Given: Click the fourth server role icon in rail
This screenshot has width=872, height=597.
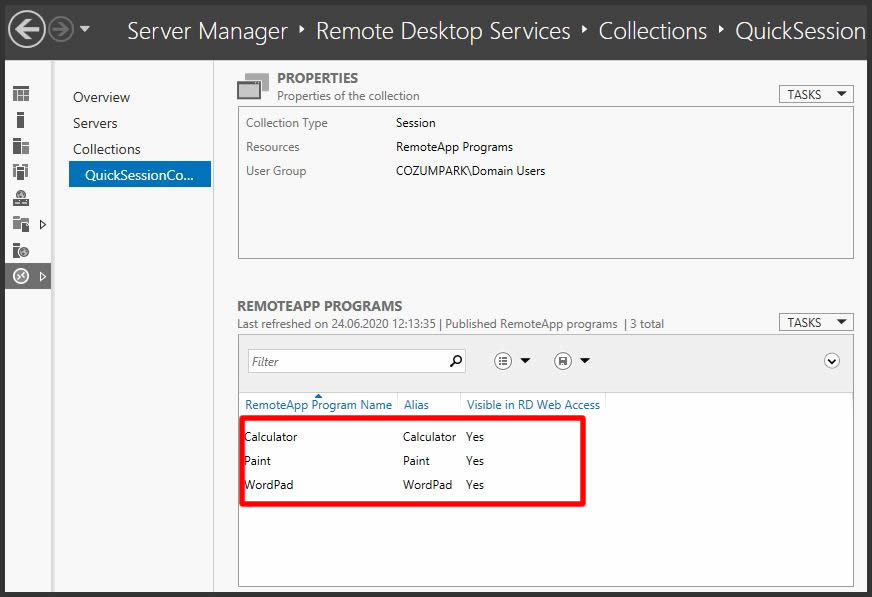Looking at the screenshot, I should click(21, 172).
